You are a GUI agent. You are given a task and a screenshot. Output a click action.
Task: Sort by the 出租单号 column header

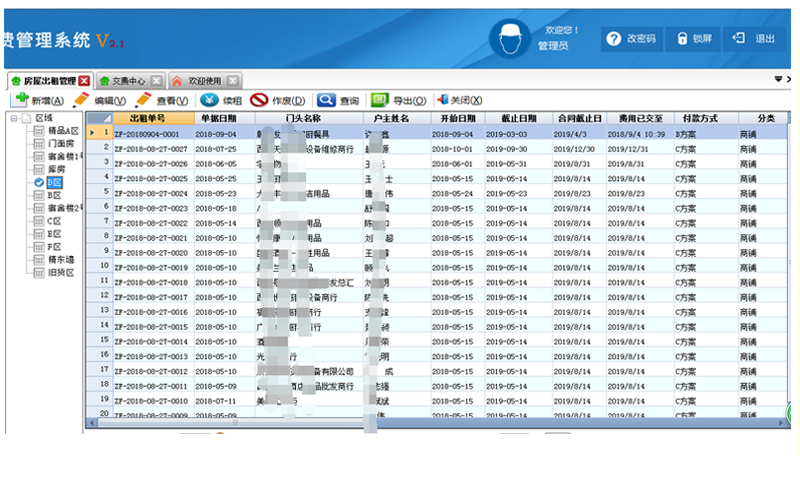(x=147, y=118)
